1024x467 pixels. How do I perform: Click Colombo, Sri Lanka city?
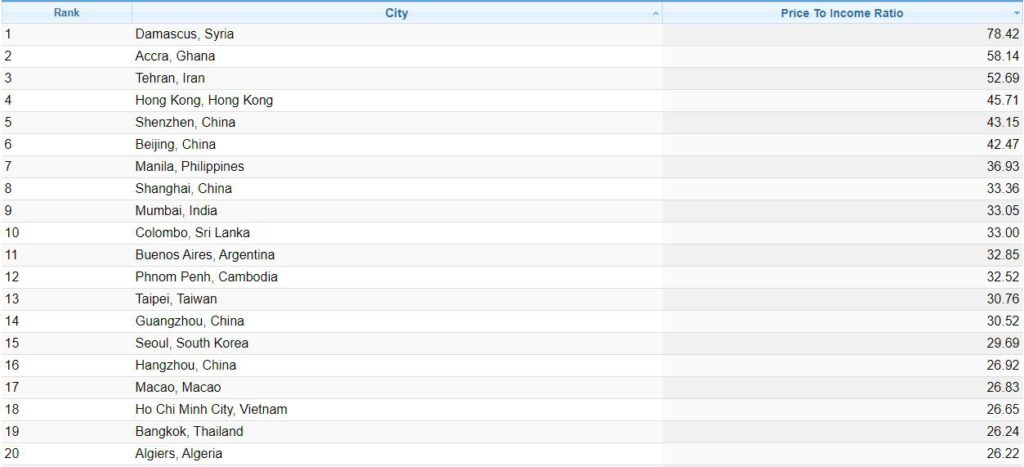[x=192, y=233]
